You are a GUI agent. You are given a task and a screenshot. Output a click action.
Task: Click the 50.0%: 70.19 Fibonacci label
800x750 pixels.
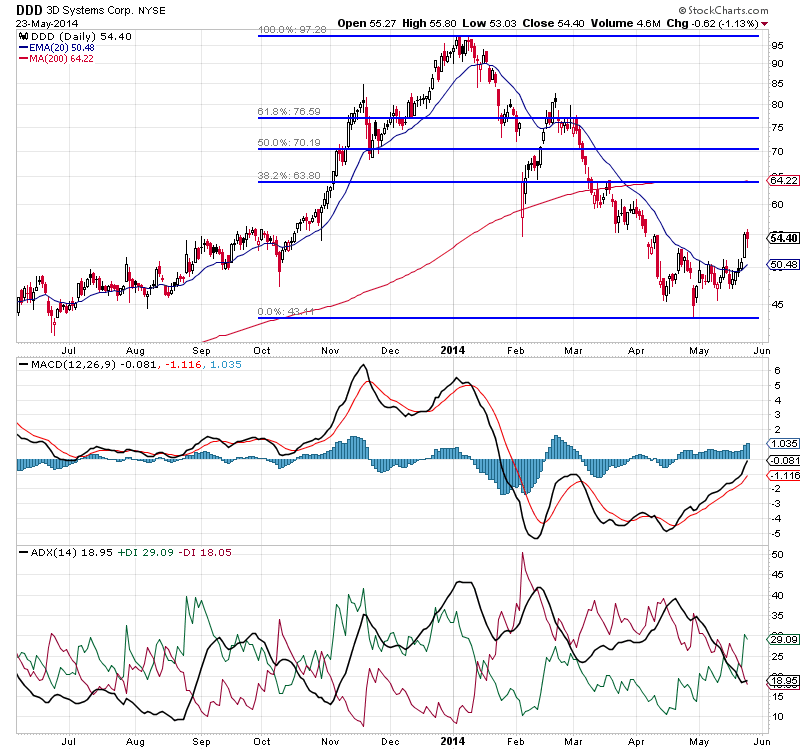(x=289, y=142)
